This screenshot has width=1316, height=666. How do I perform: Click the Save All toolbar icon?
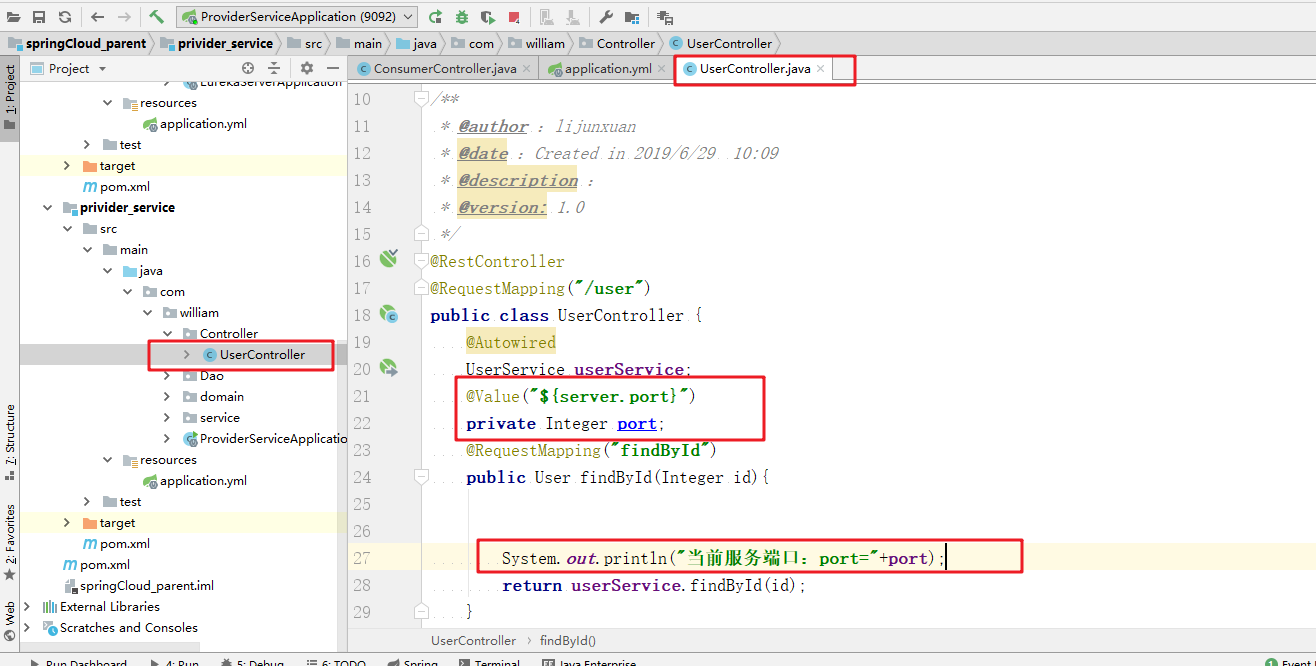(x=39, y=17)
